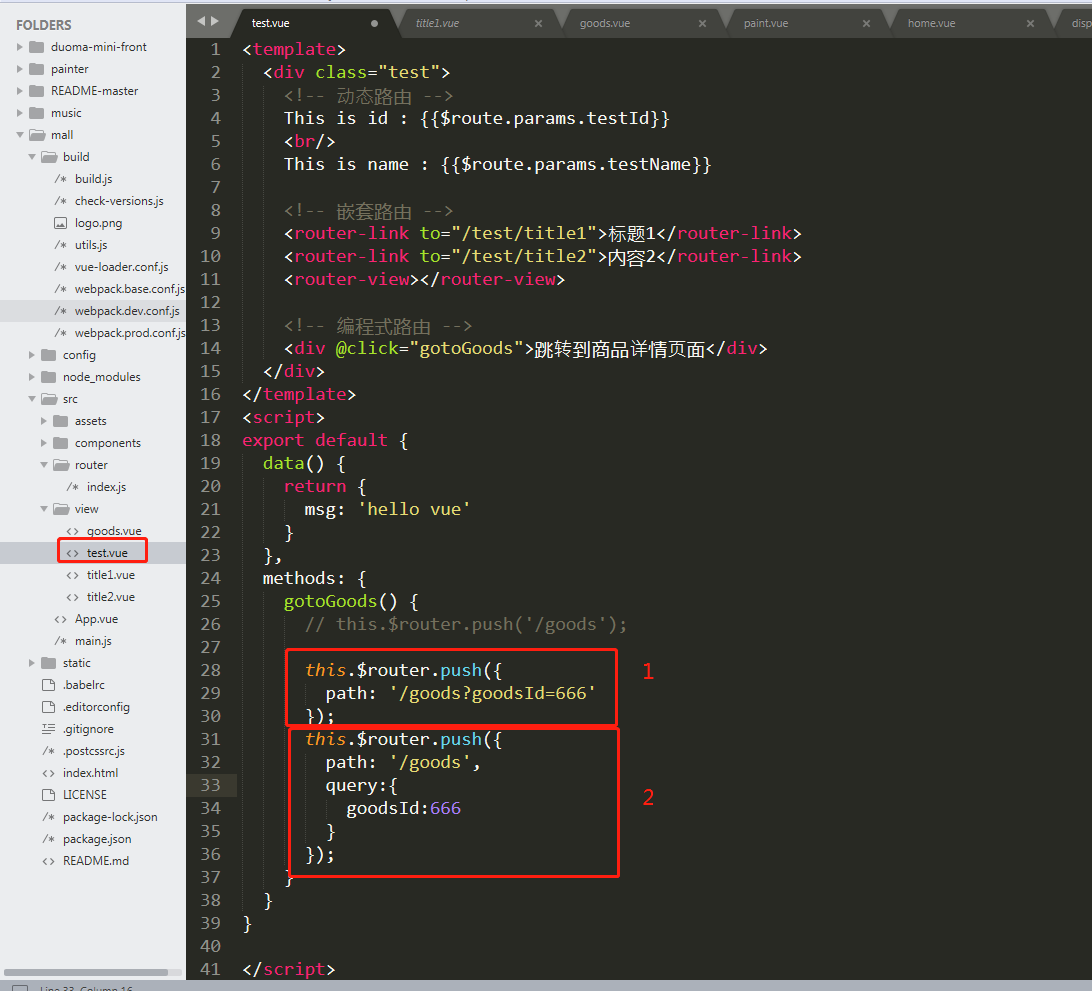Click the node_modules folder icon
1092x991 pixels.
coord(49,377)
